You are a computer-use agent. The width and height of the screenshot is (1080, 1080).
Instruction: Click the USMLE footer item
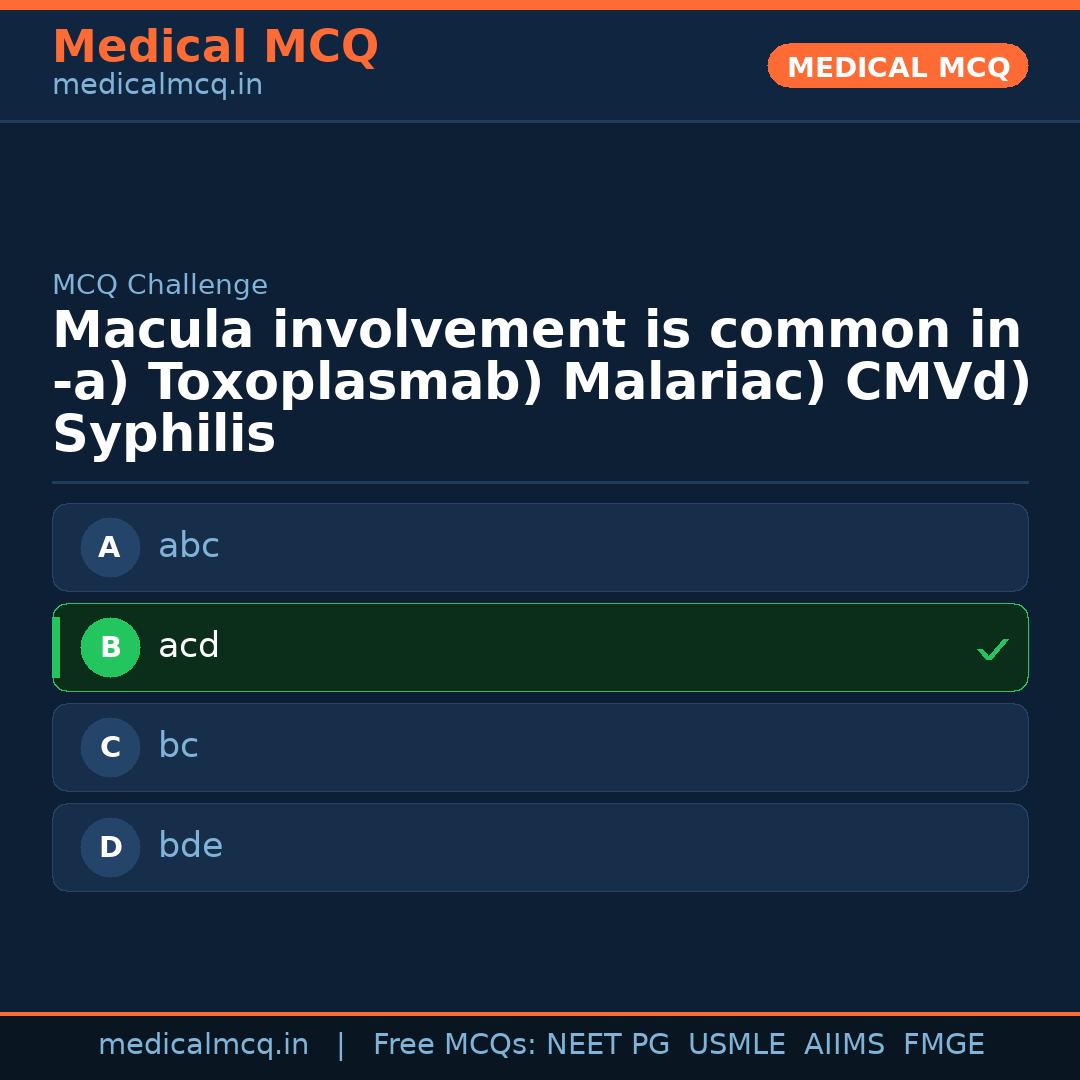737,1044
